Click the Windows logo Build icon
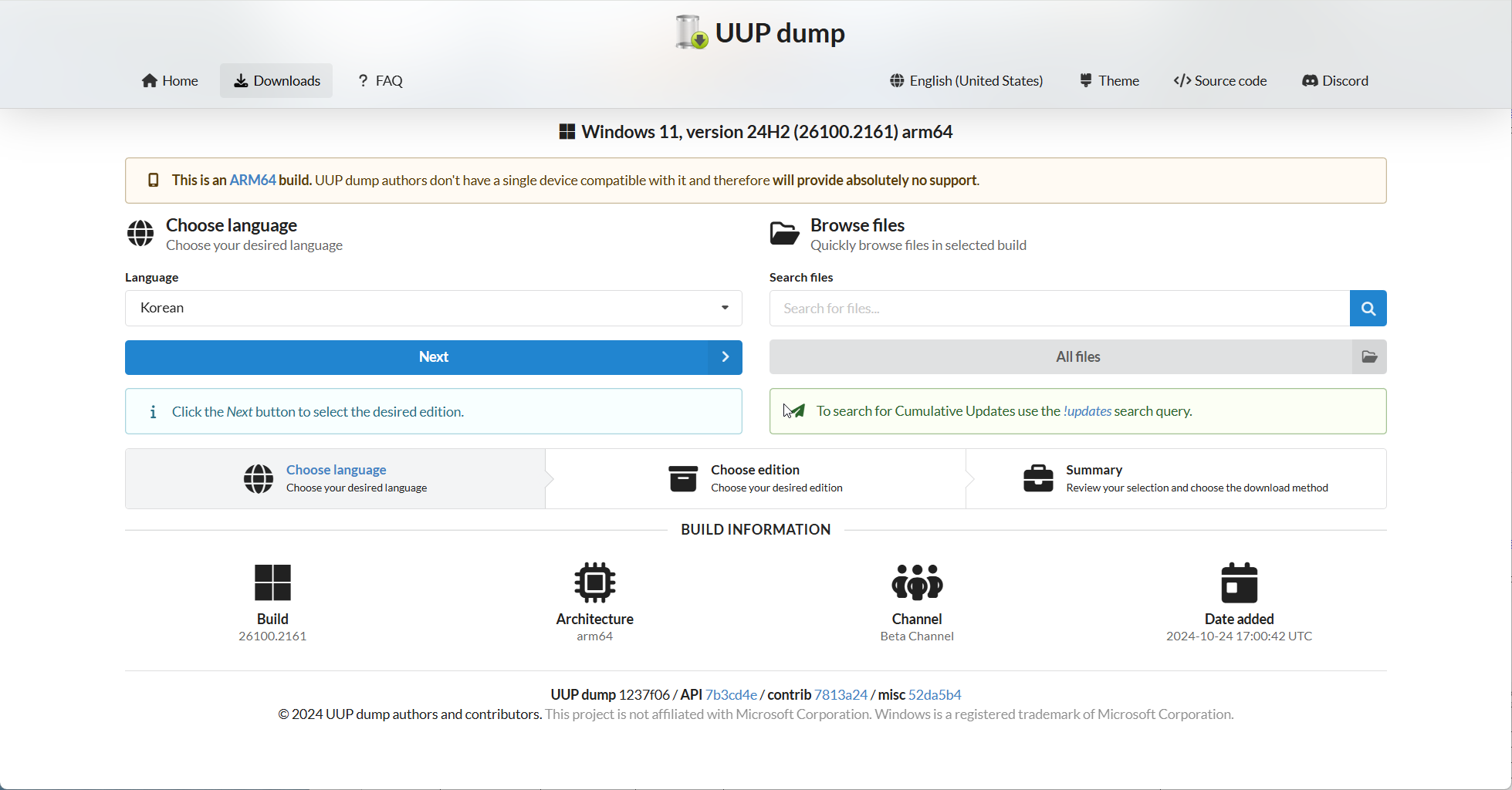This screenshot has width=1512, height=790. pyautogui.click(x=272, y=582)
